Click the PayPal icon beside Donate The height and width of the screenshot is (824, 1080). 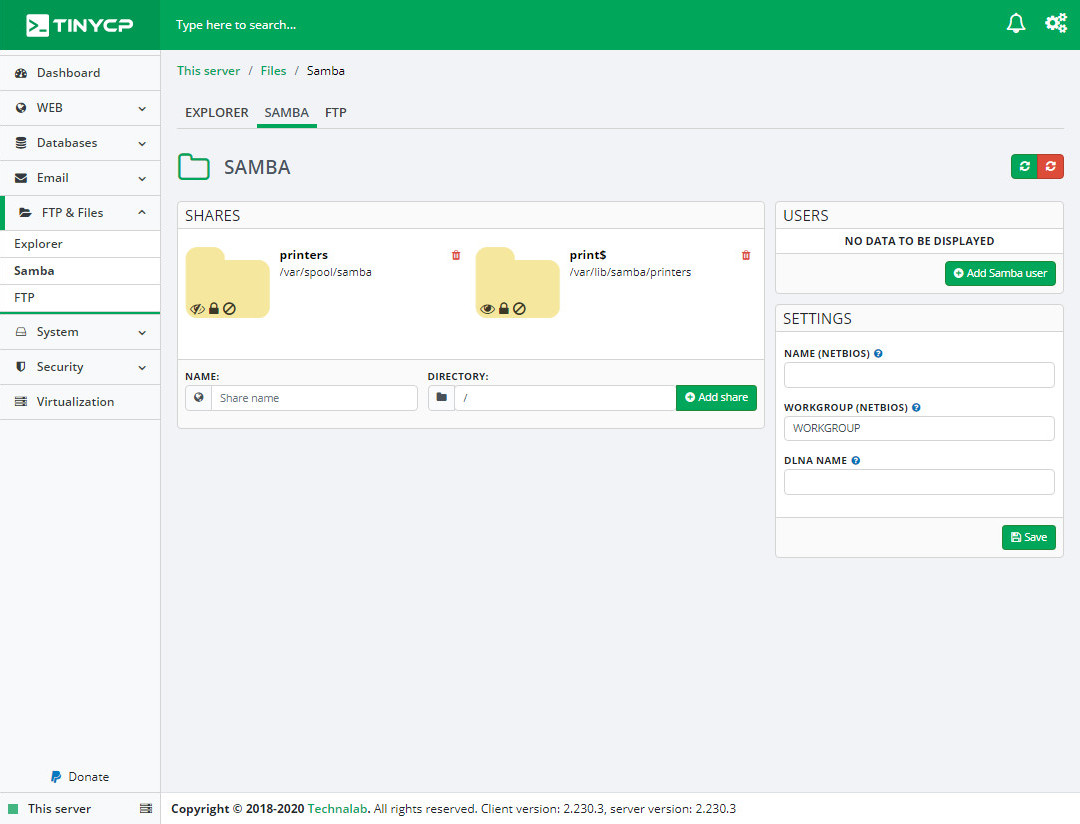pyautogui.click(x=56, y=776)
